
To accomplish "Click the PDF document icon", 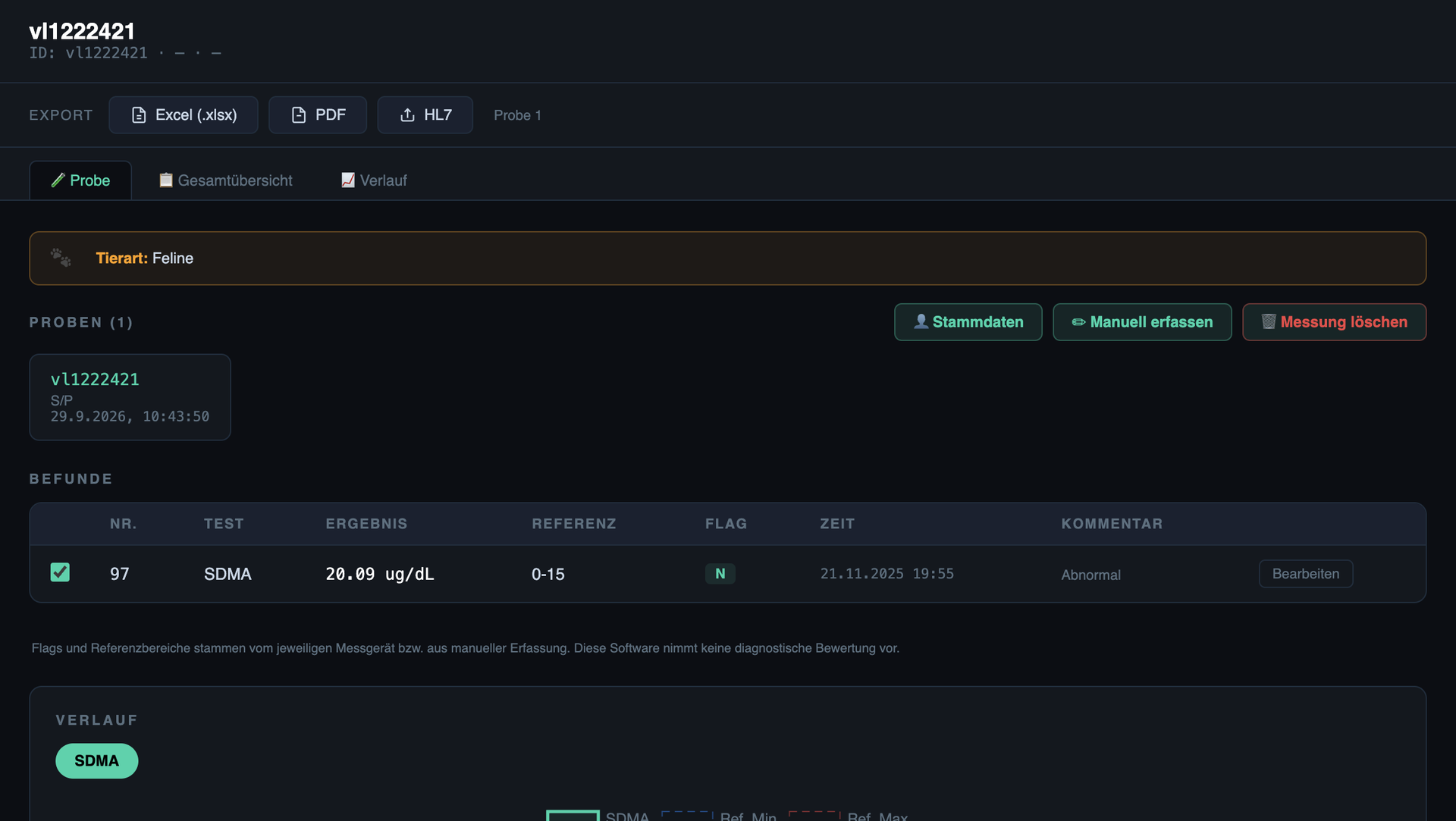I will [299, 115].
